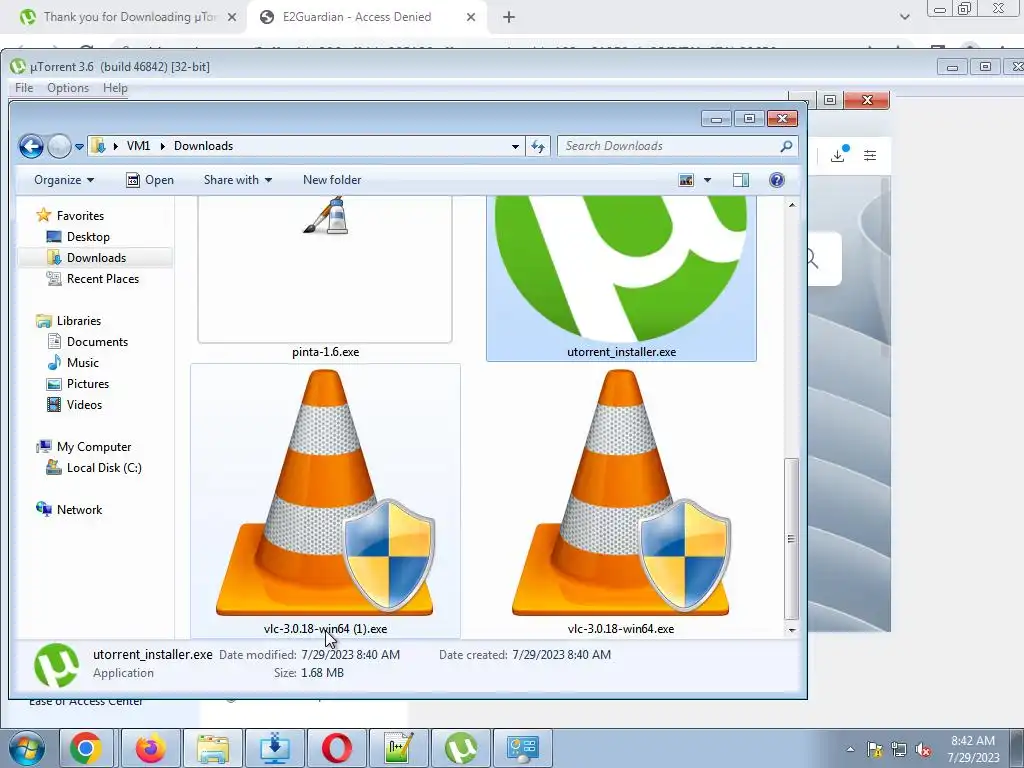The height and width of the screenshot is (768, 1024).
Task: Switch to E2Guardian - Access Denied tab
Action: coord(357,17)
